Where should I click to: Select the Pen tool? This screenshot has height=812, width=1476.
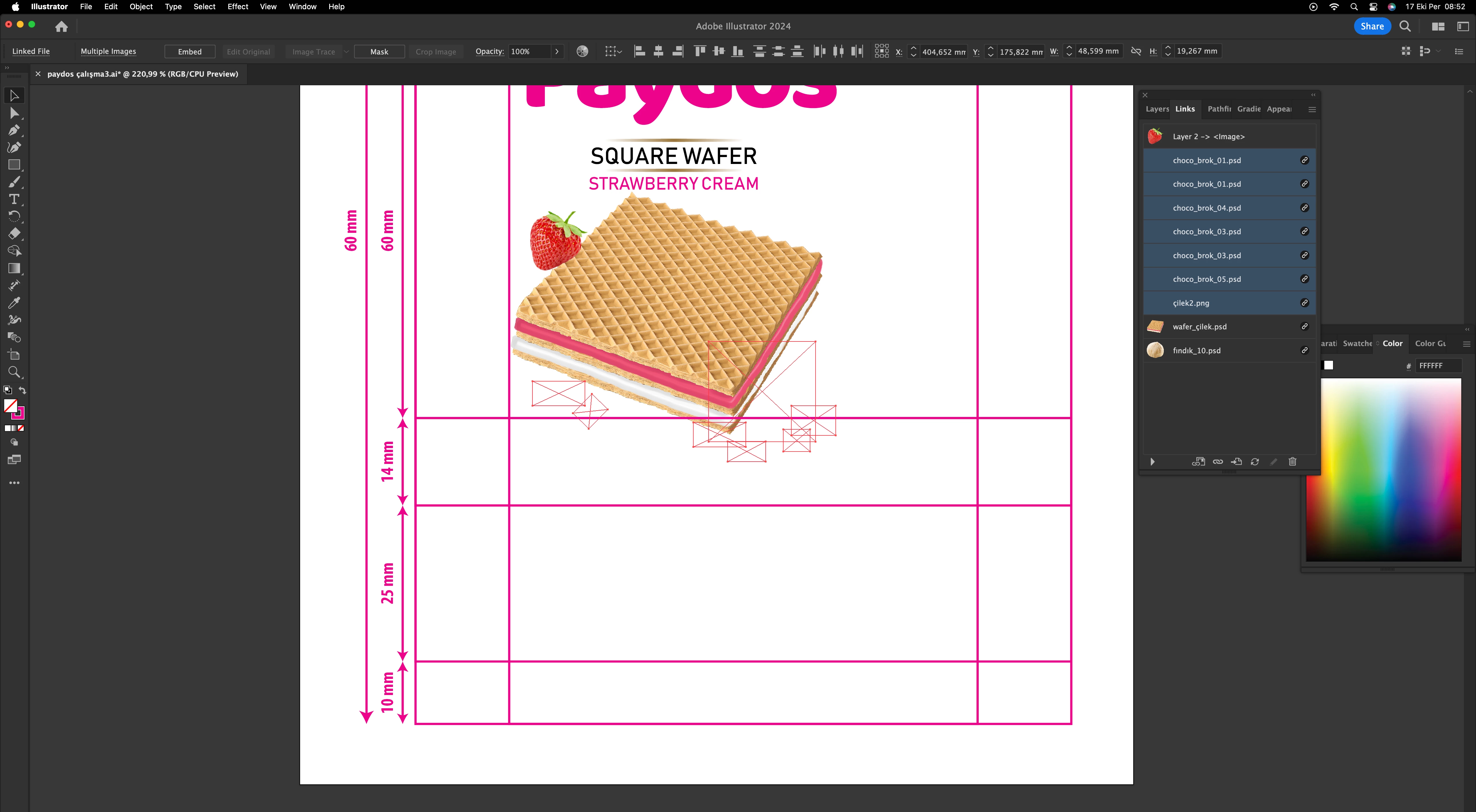click(14, 131)
